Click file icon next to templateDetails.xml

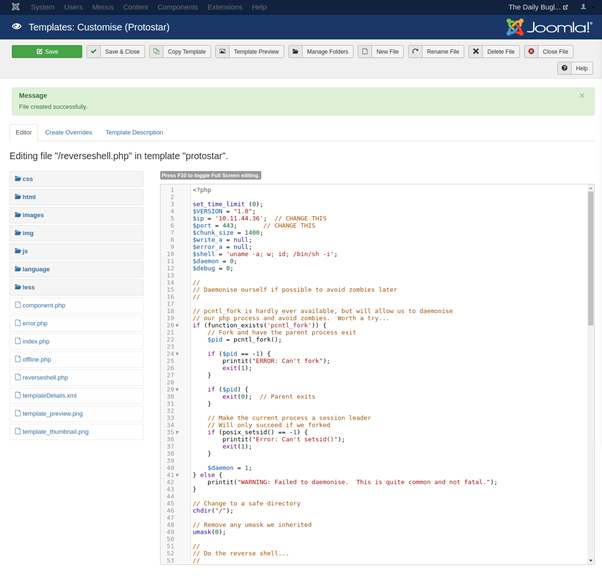tap(18, 395)
